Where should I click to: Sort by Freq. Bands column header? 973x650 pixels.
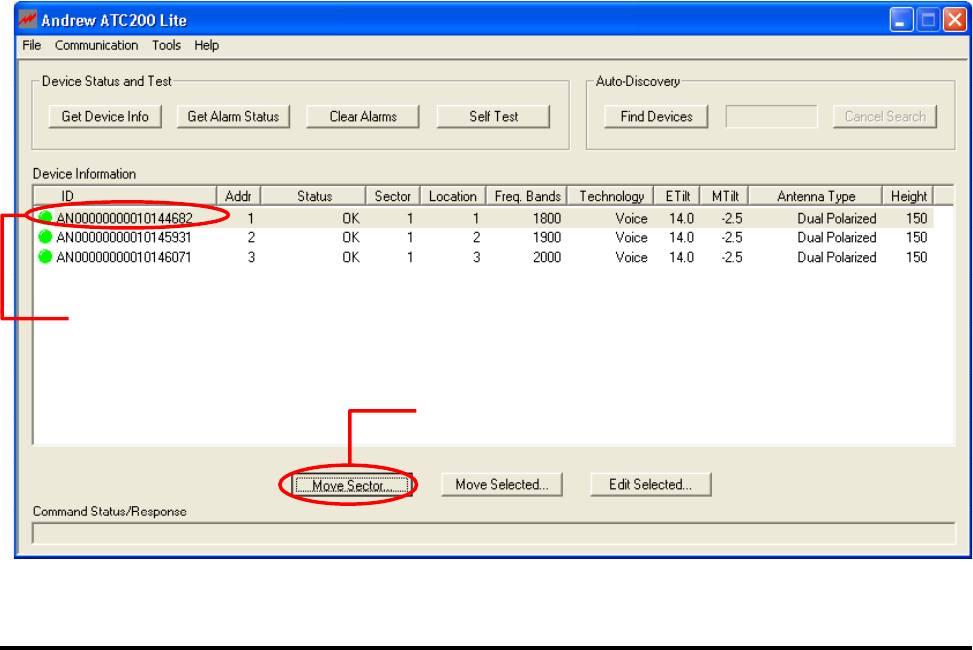527,196
